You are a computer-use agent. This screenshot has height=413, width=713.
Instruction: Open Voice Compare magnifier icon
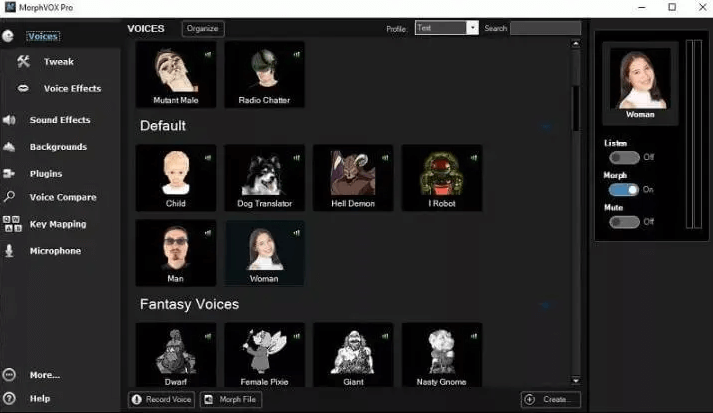[10, 197]
